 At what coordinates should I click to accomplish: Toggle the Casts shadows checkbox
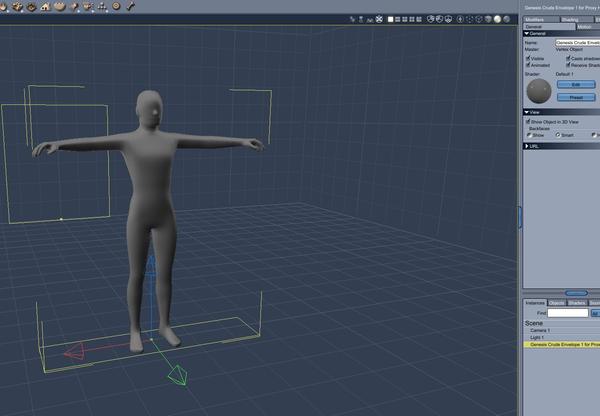click(x=568, y=58)
